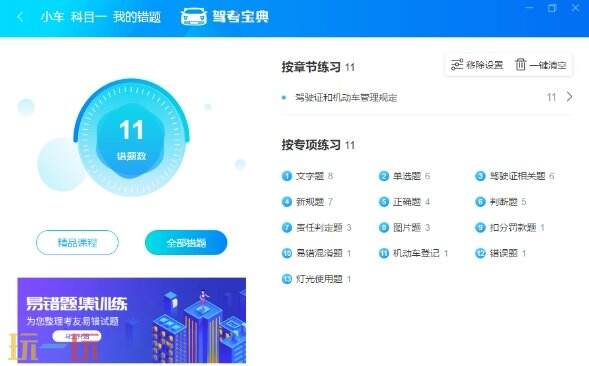Click the 小车 科目一 我的错题 title
The image size is (589, 366).
101,17
